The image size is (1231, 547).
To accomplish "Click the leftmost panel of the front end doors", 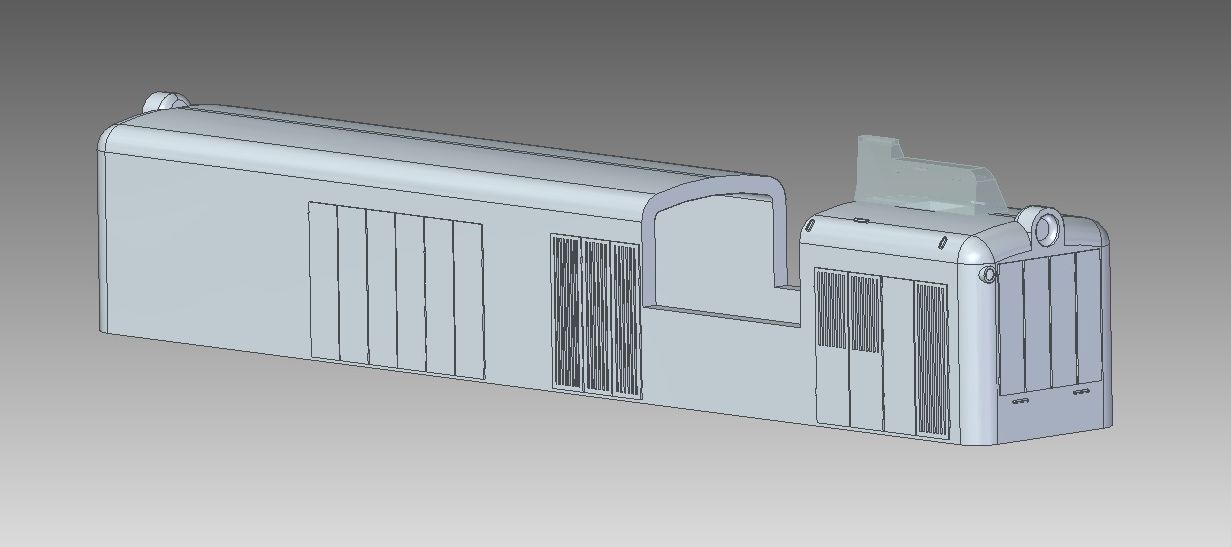I will 1012,328.
